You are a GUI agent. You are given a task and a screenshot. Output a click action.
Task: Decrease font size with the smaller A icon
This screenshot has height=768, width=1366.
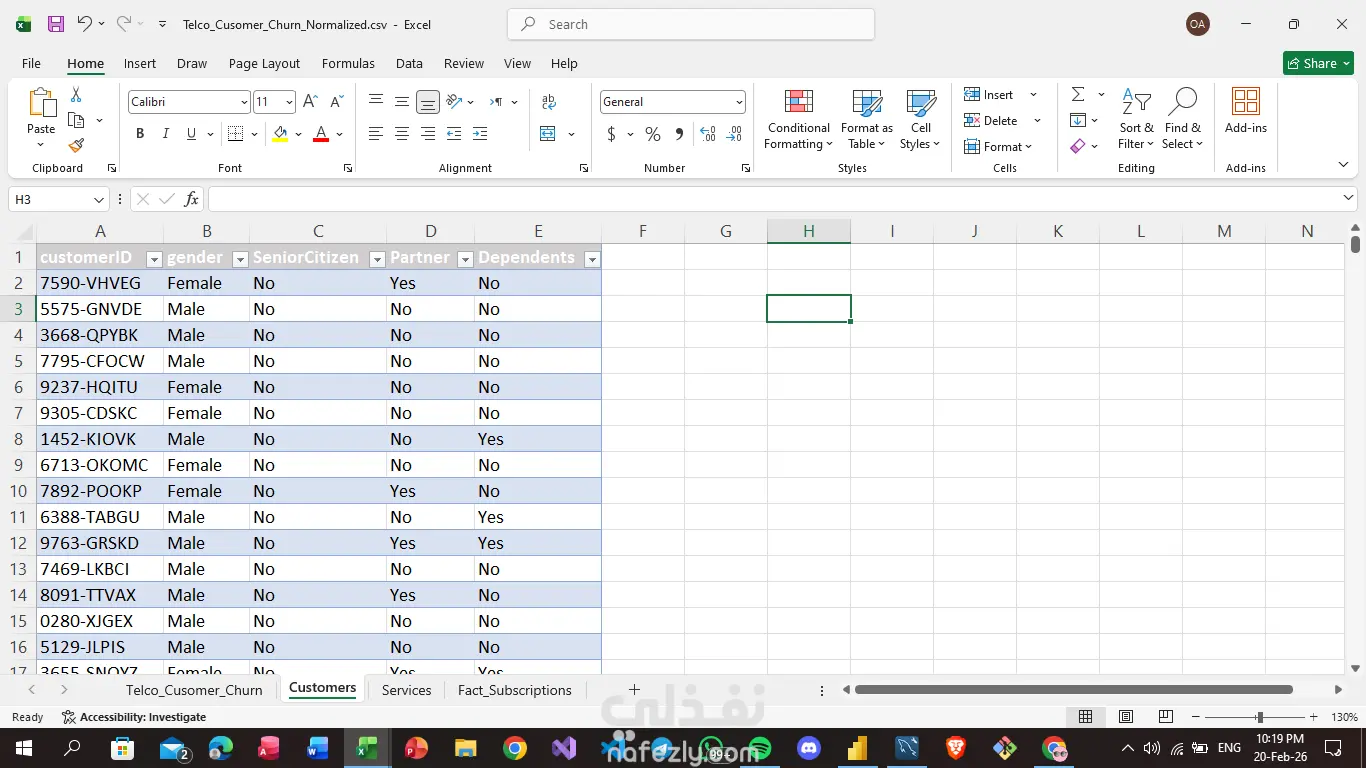point(337,102)
